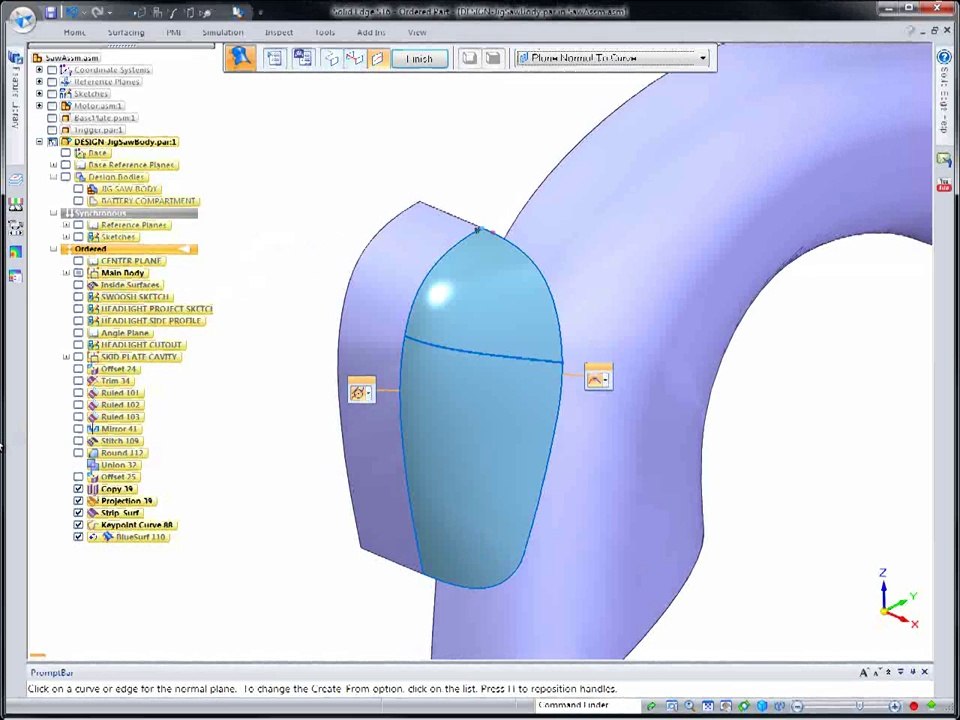Click the Command Finder input field
This screenshot has height=720, width=960.
587,705
